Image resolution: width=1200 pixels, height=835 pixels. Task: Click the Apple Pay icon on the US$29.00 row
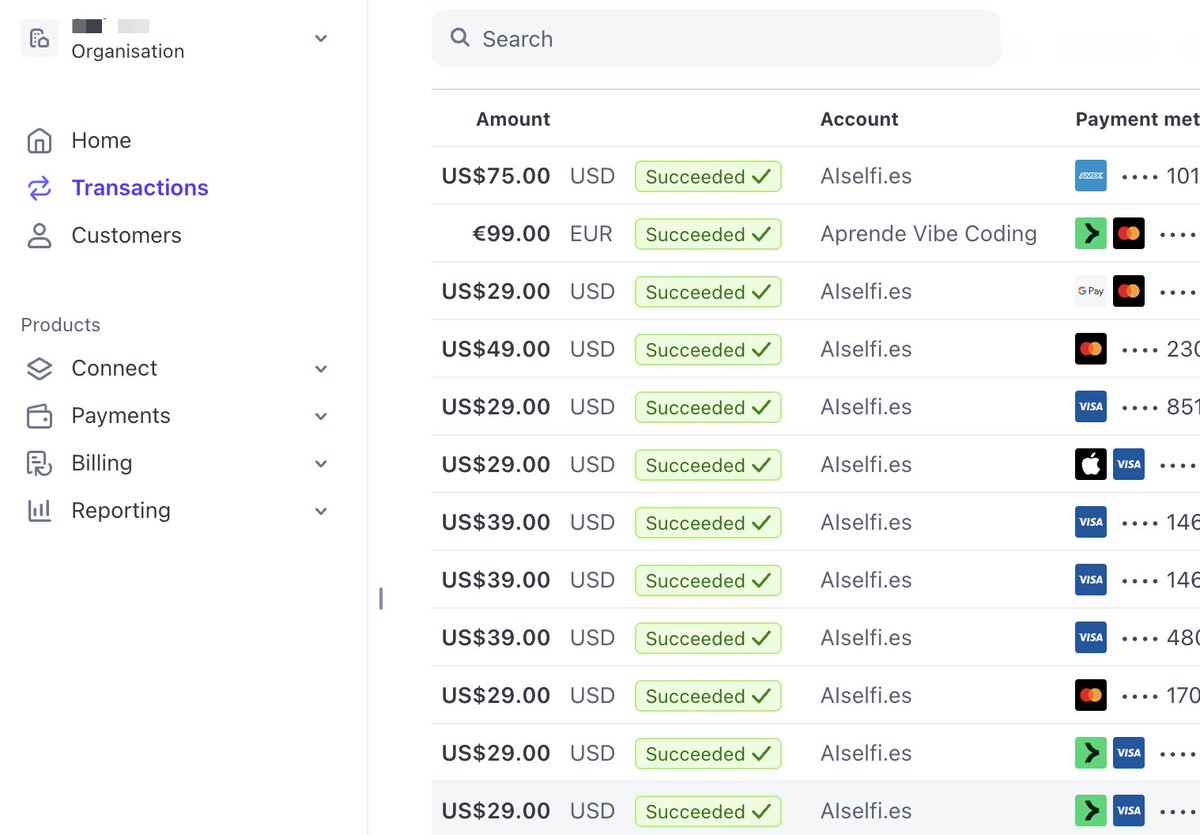(x=1090, y=464)
